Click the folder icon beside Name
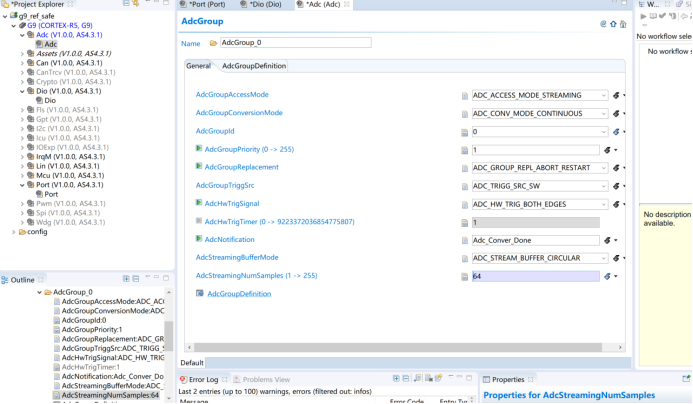693x404 pixels. tap(213, 43)
